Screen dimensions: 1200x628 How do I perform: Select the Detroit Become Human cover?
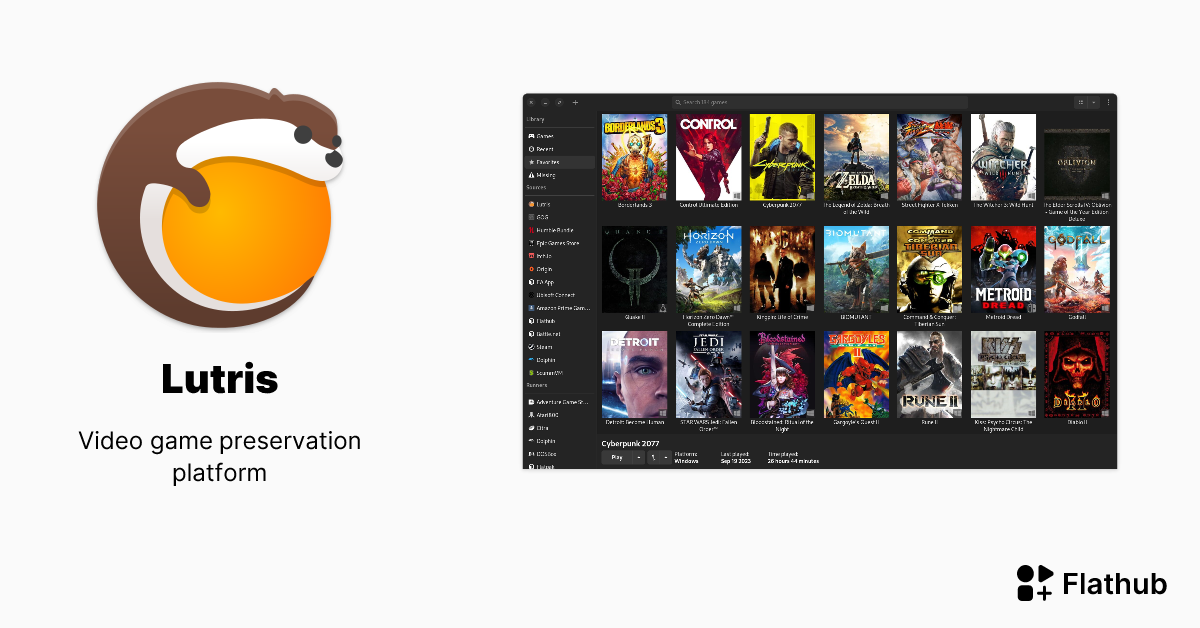[x=634, y=375]
